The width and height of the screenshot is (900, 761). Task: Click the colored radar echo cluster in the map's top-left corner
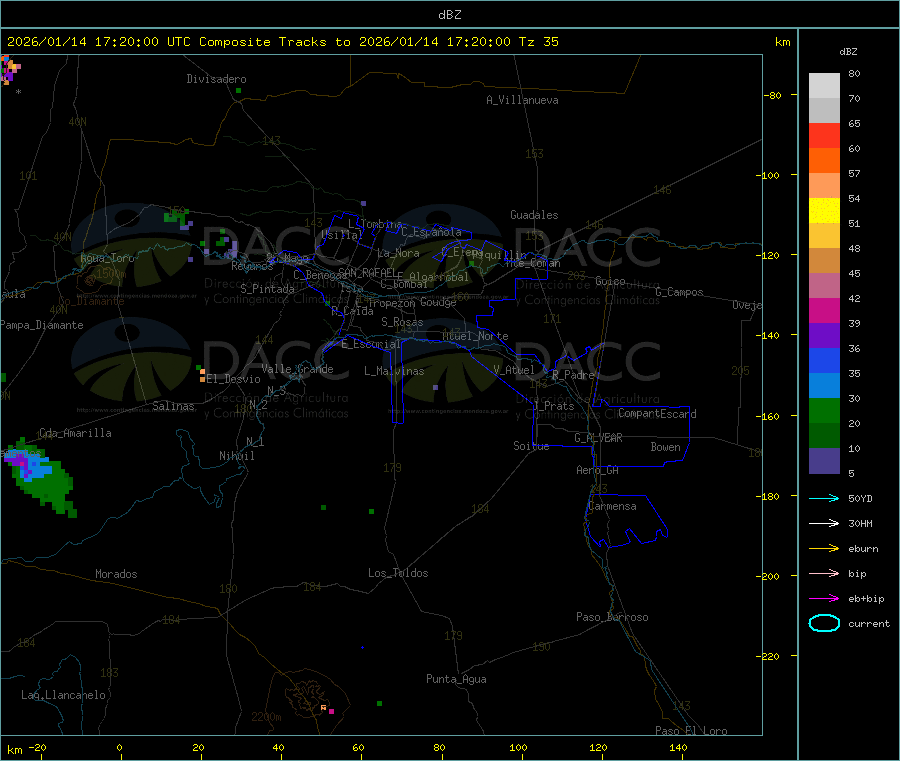click(10, 69)
